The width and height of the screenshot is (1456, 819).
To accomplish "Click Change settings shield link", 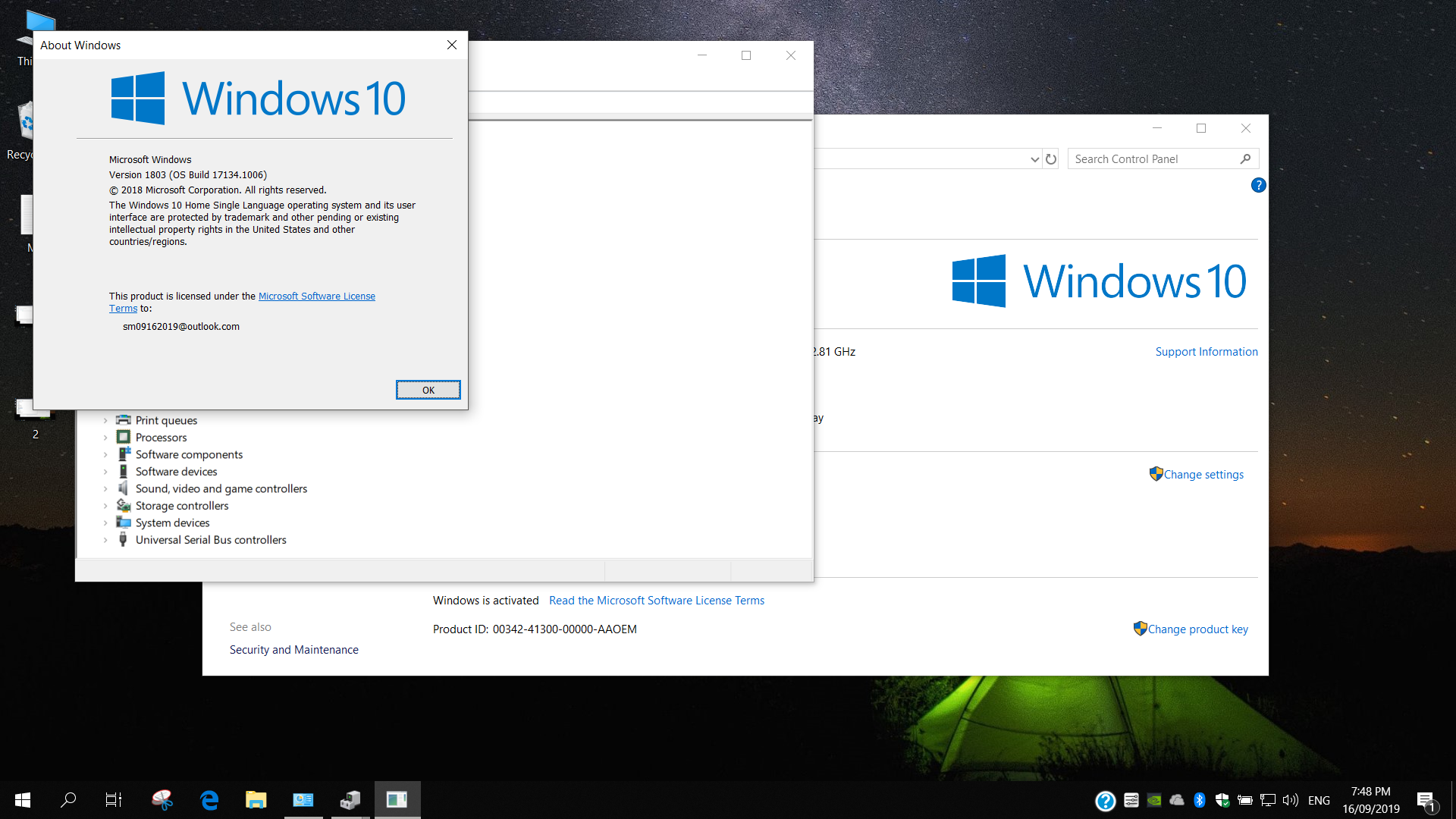I will tap(1203, 475).
